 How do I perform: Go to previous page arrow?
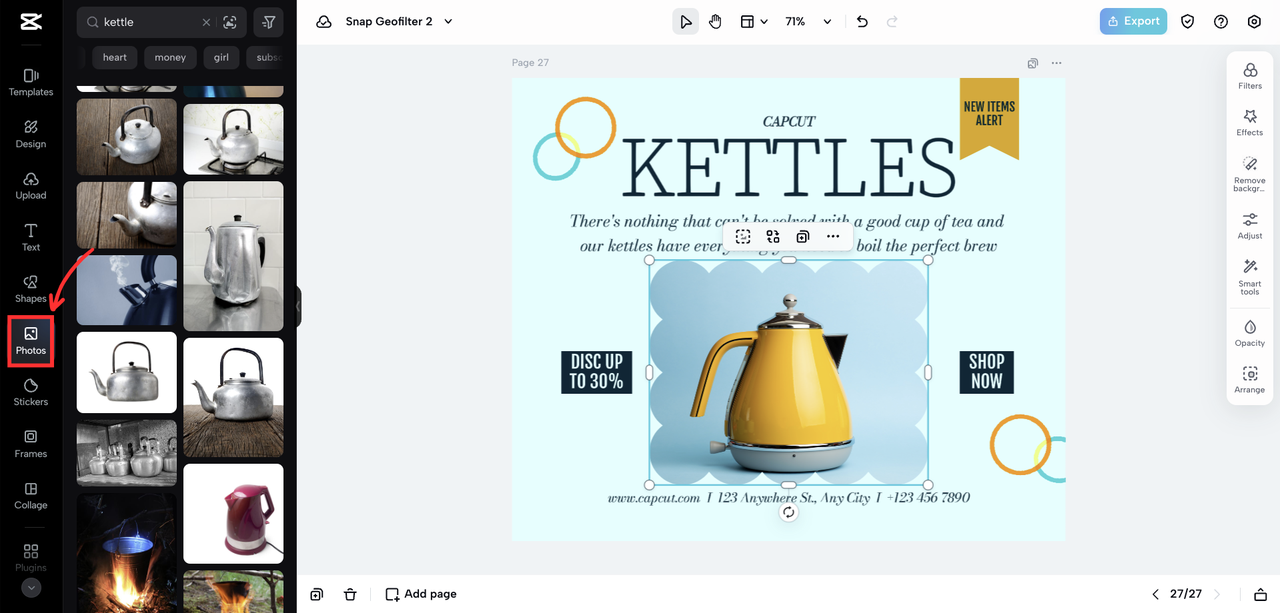pyautogui.click(x=1155, y=594)
